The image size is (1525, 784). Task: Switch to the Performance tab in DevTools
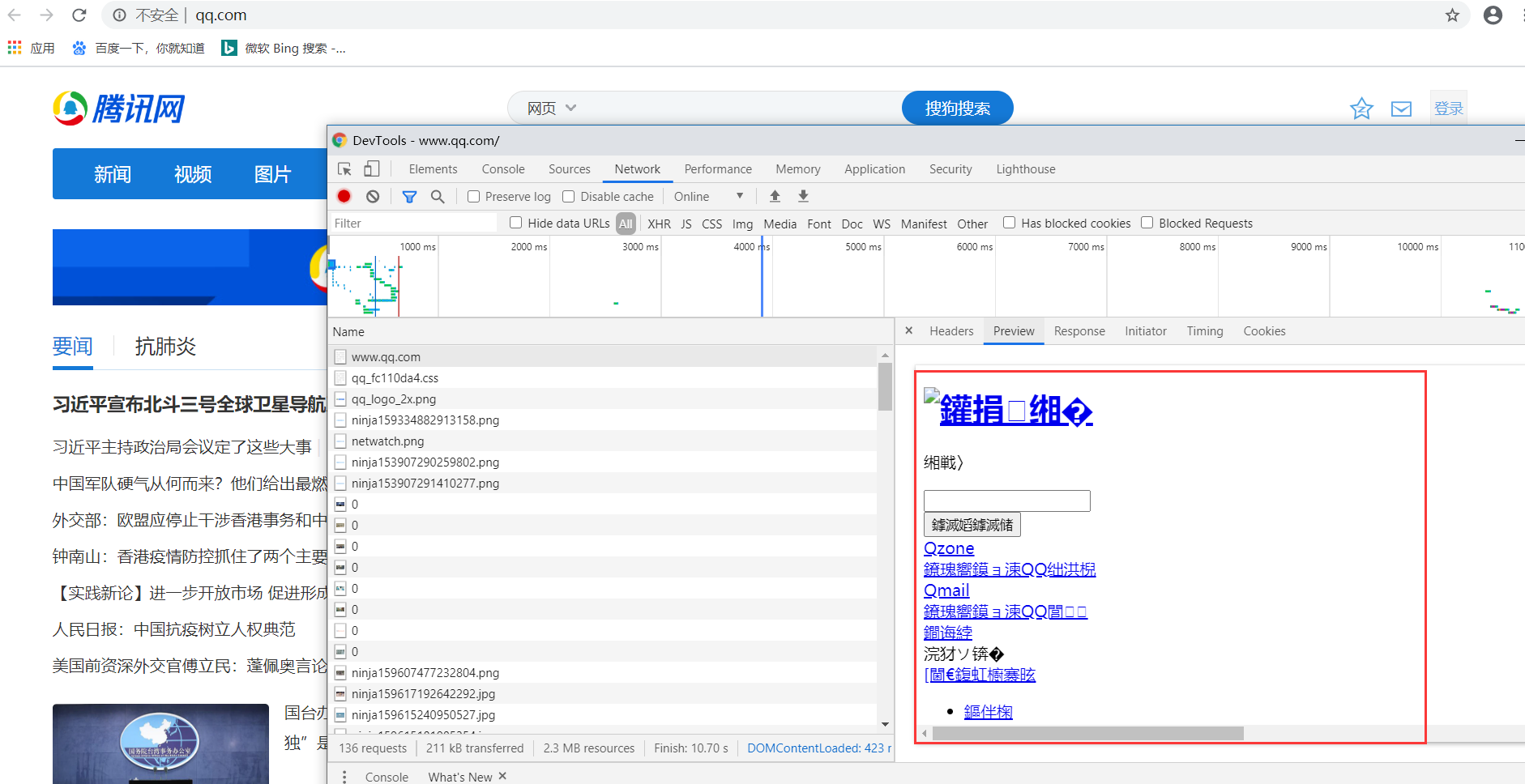click(x=718, y=168)
